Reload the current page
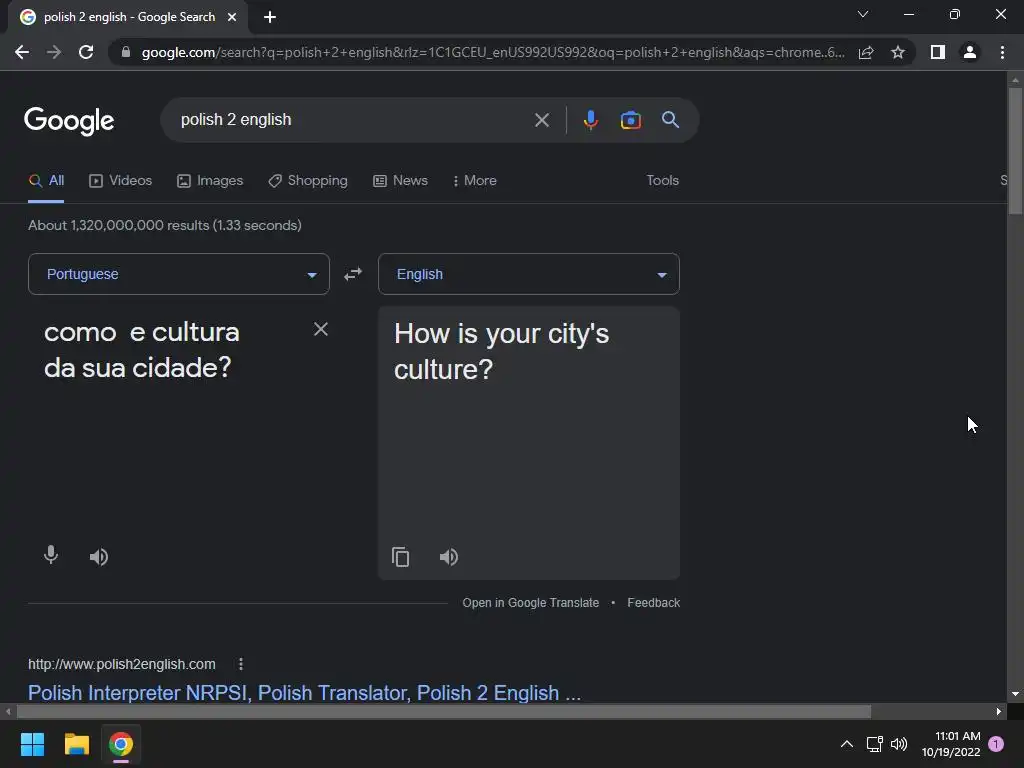 tap(86, 52)
